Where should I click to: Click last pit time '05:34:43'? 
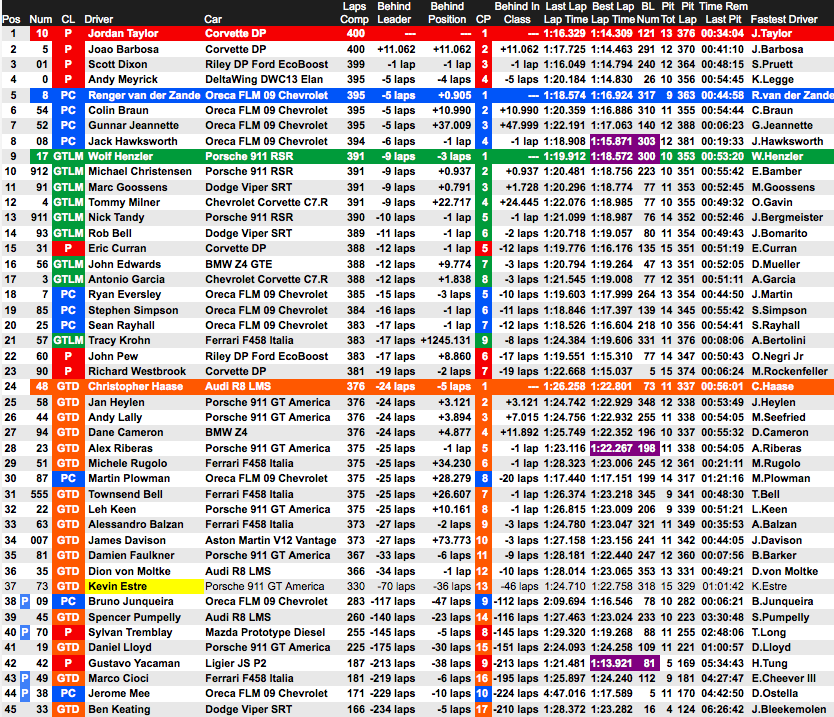[722, 663]
